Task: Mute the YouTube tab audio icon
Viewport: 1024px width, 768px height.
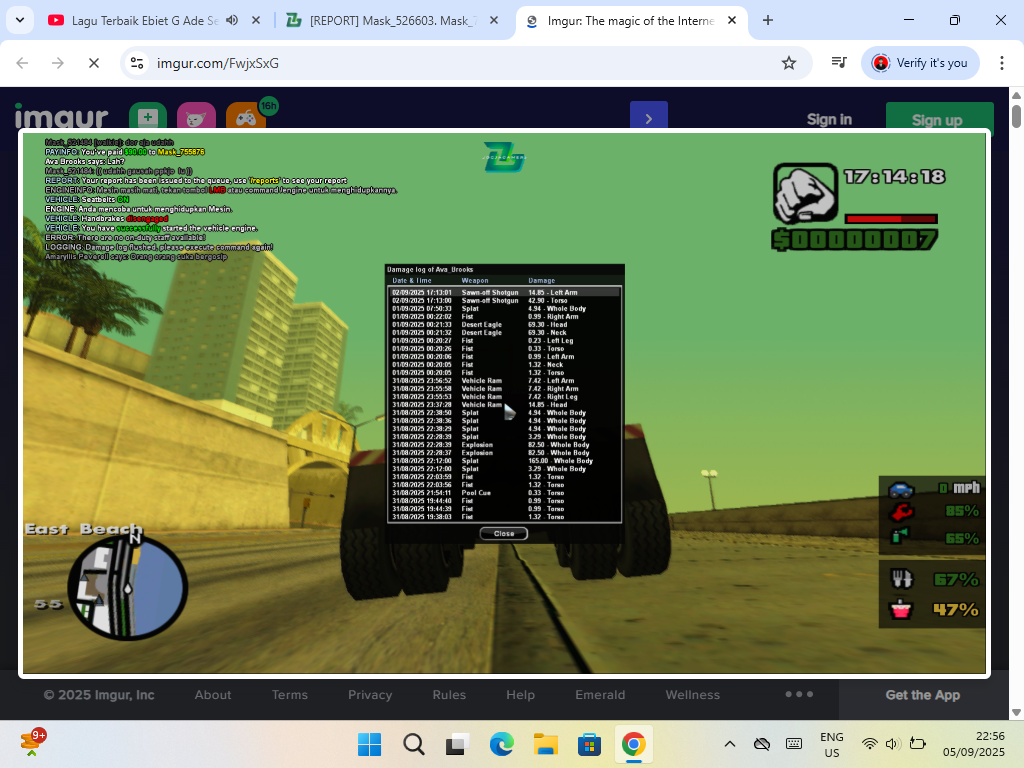Action: click(232, 20)
